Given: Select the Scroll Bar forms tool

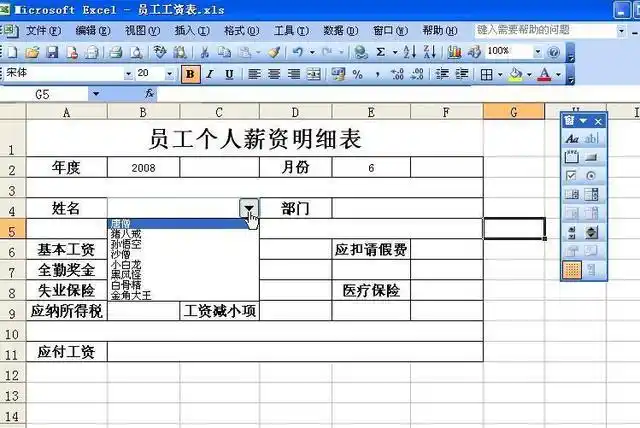Looking at the screenshot, I should (571, 233).
